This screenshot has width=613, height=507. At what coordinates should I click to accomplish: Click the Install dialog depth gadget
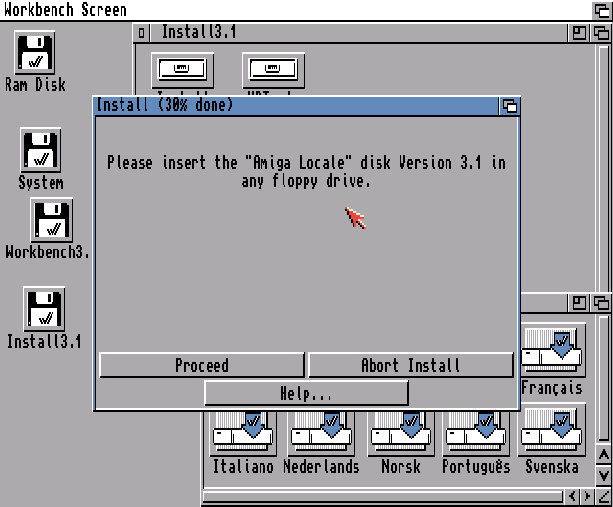[x=509, y=106]
